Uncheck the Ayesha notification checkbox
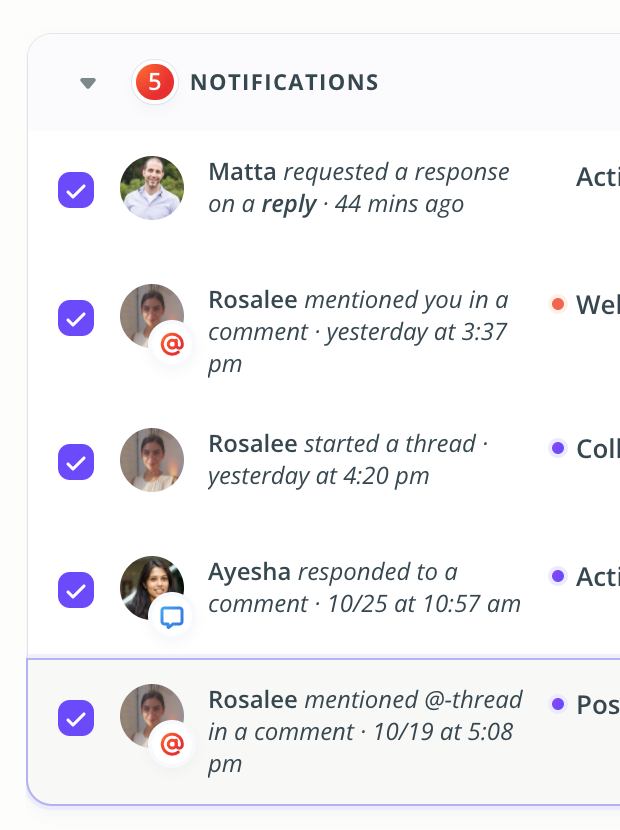The height and width of the screenshot is (830, 620). [x=76, y=590]
